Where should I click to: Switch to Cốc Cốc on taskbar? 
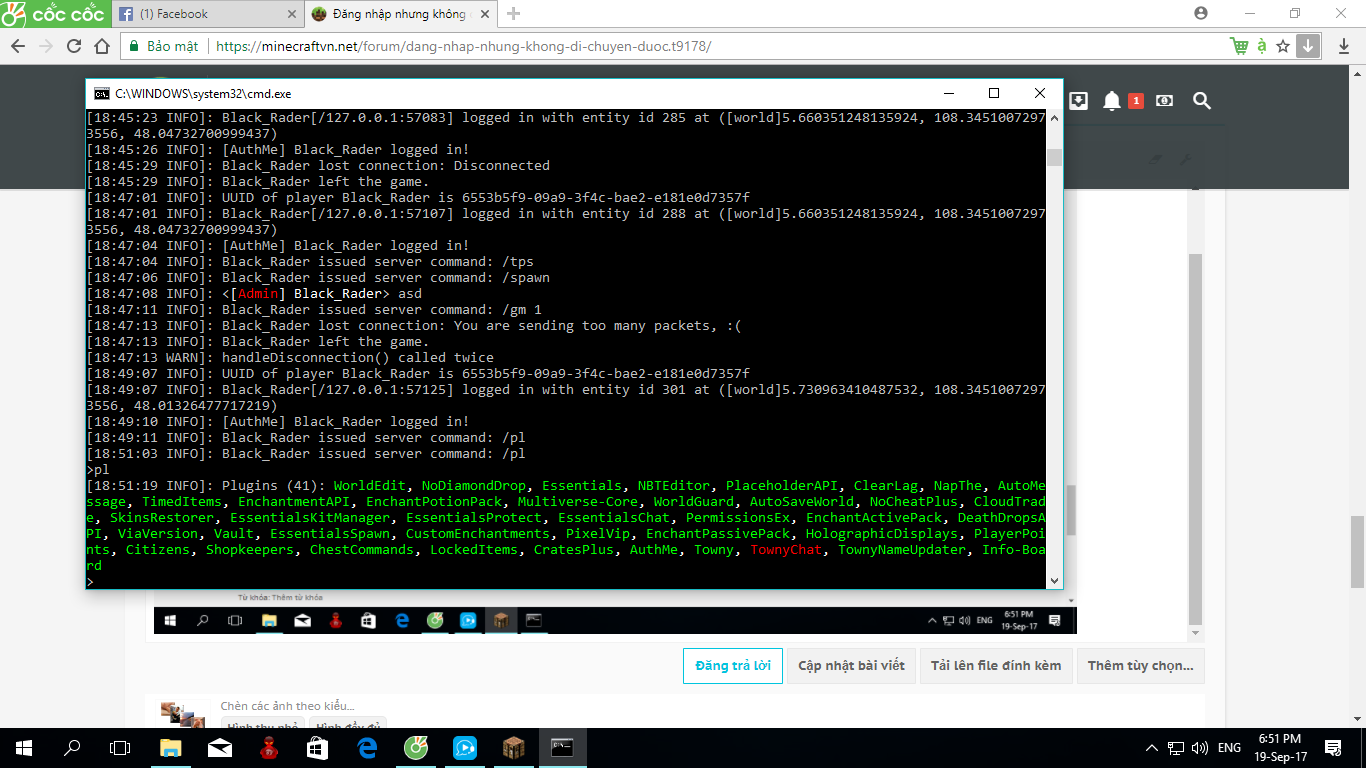tap(416, 748)
